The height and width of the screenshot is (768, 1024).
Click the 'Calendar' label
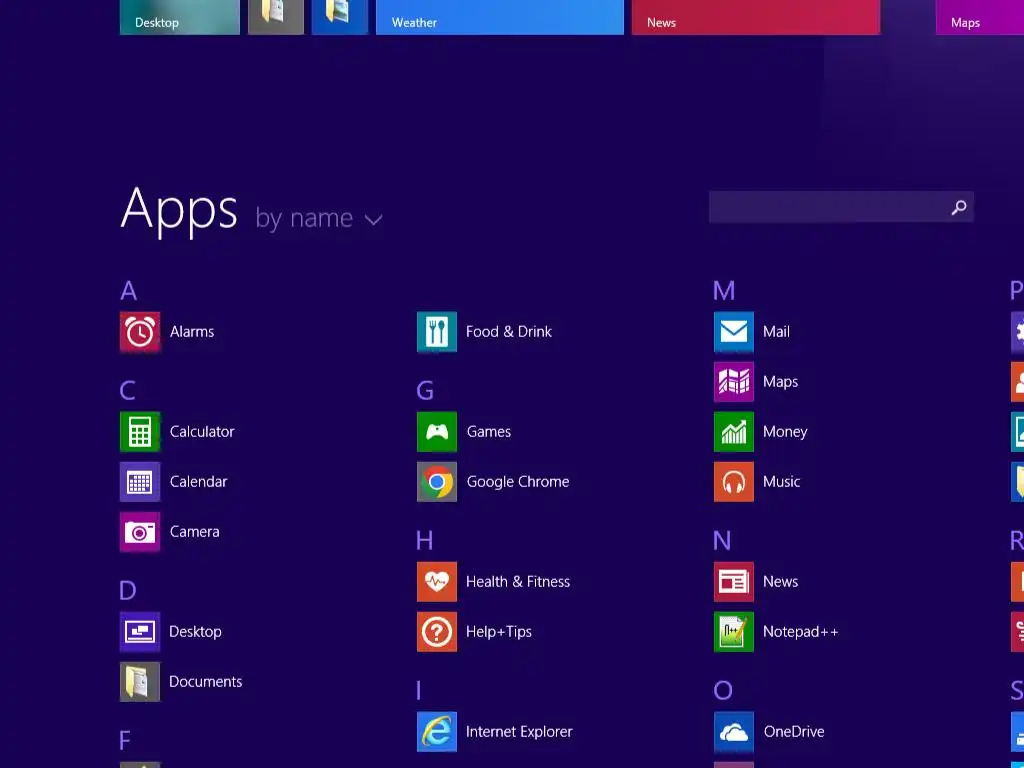(199, 482)
